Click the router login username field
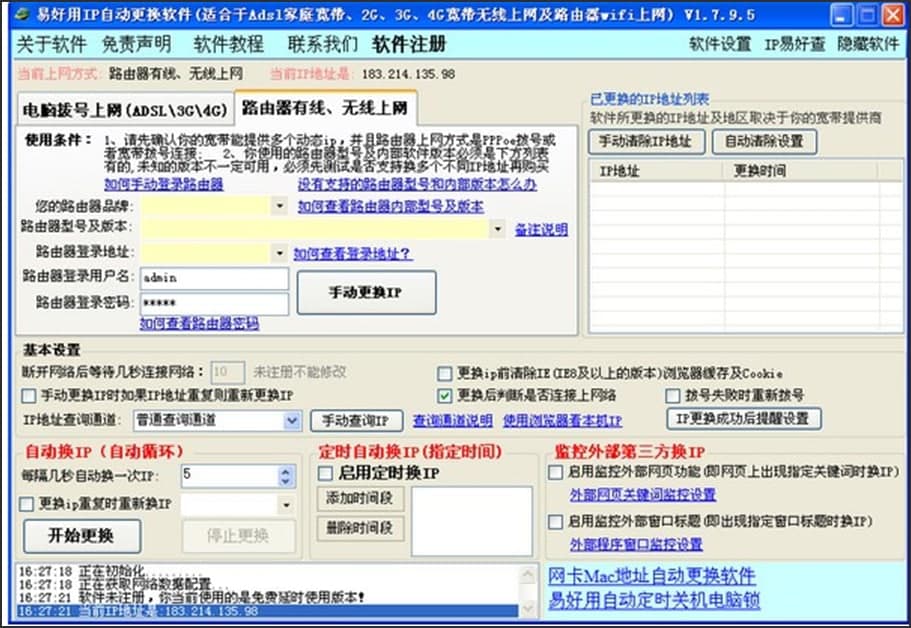The height and width of the screenshot is (628, 911). pyautogui.click(x=214, y=278)
